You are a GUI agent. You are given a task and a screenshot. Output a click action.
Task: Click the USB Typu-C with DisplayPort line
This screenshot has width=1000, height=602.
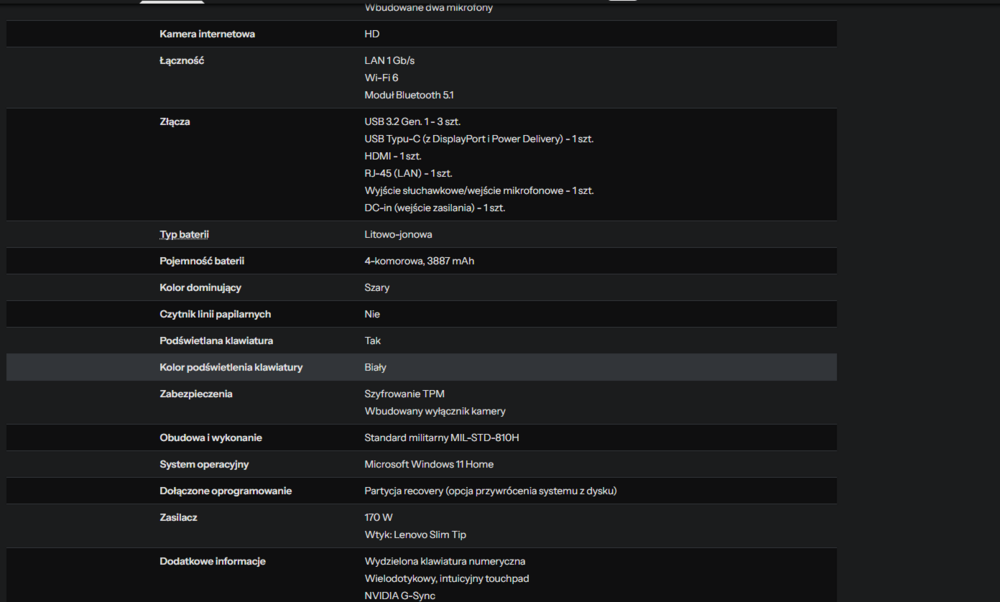[x=478, y=139]
